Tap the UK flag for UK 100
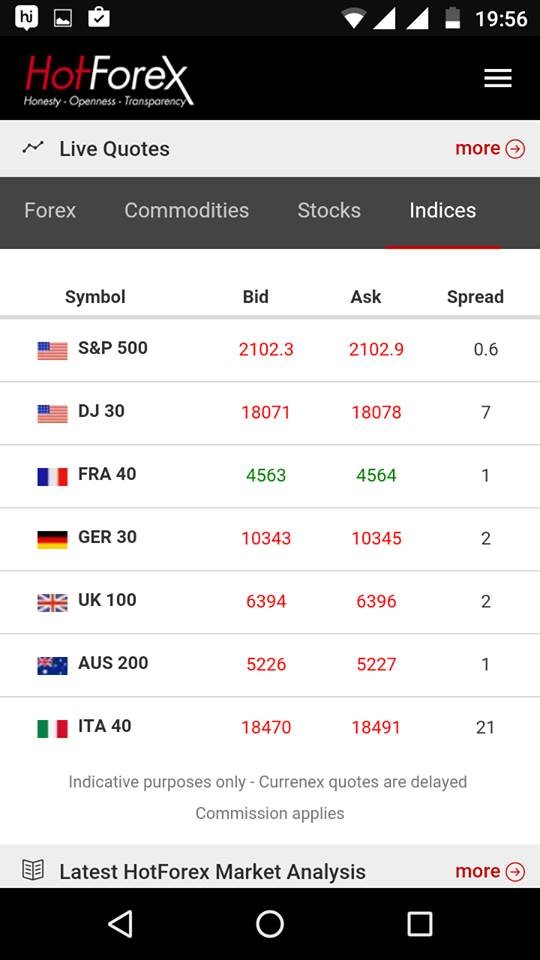Viewport: 540px width, 960px height. click(52, 602)
